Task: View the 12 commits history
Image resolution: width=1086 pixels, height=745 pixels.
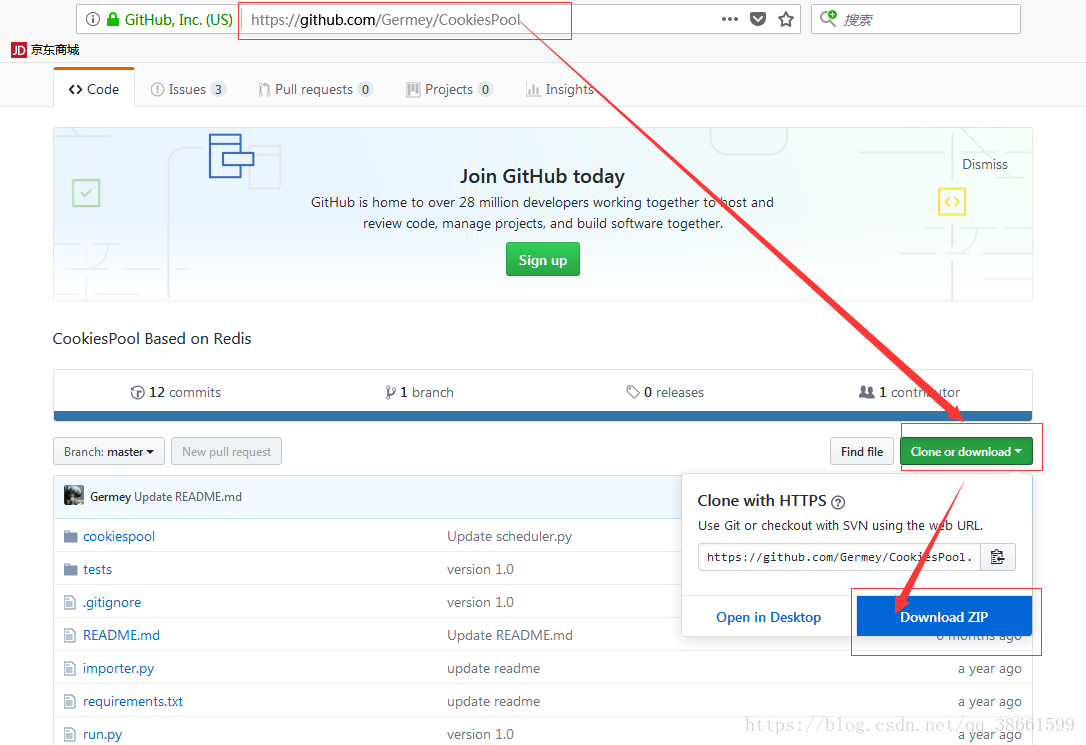Action: point(176,393)
